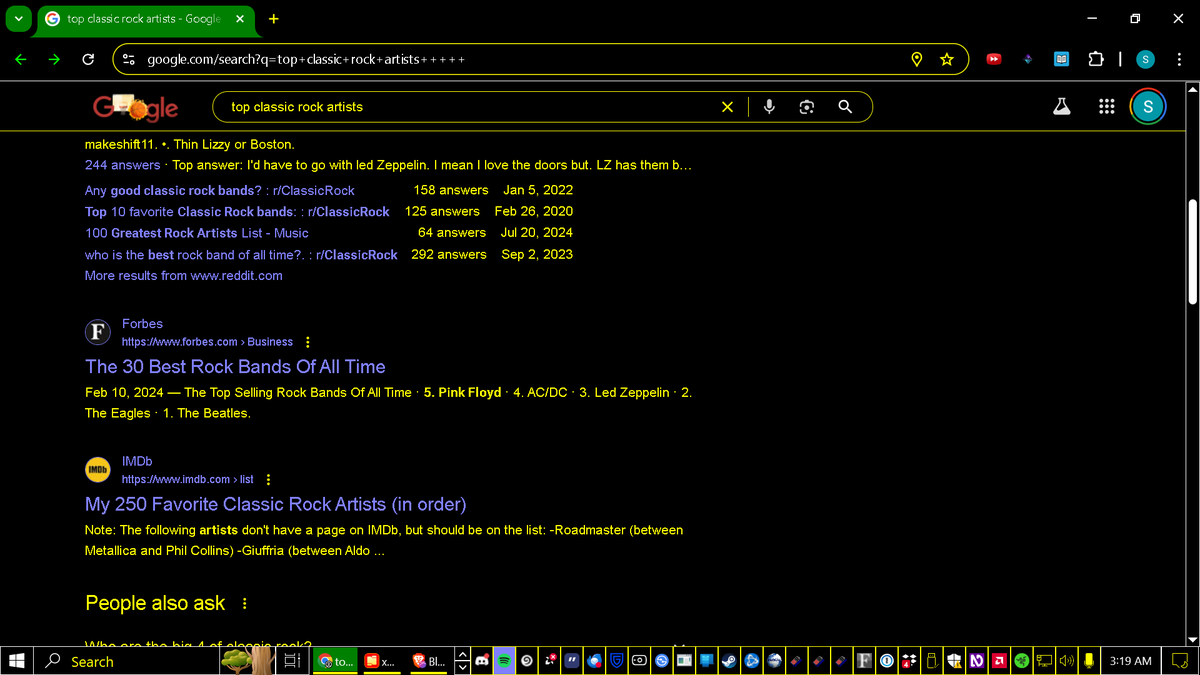Image resolution: width=1200 pixels, height=675 pixels.
Task: Open 'Top 10 favorite Classic Rock bands' thread
Action: click(237, 212)
